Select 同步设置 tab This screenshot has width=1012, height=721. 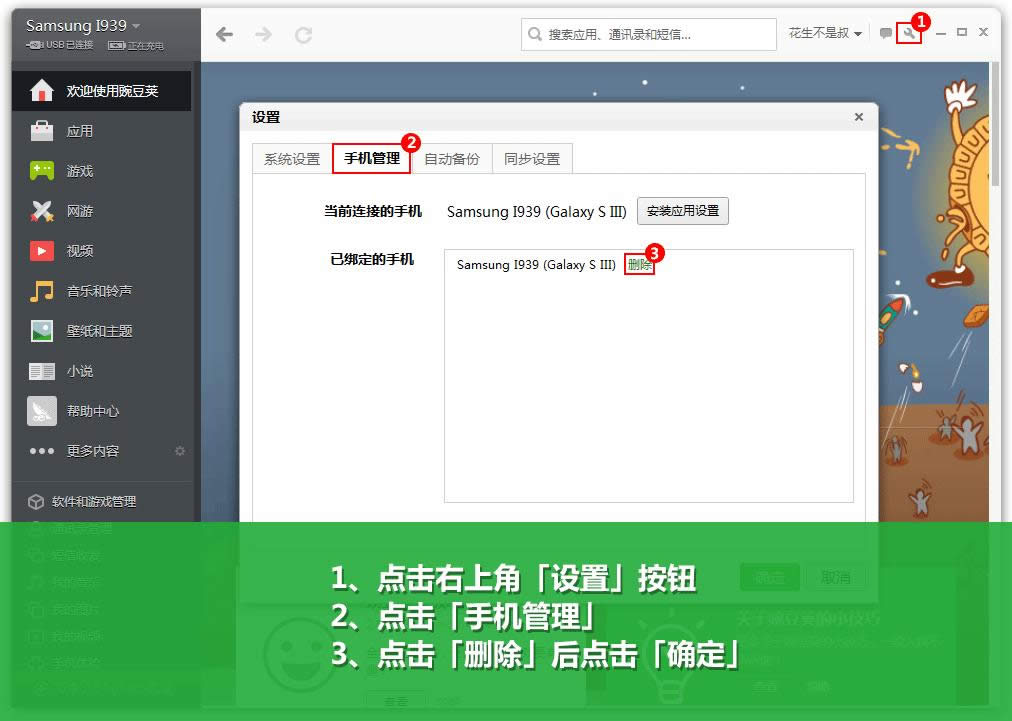(532, 159)
